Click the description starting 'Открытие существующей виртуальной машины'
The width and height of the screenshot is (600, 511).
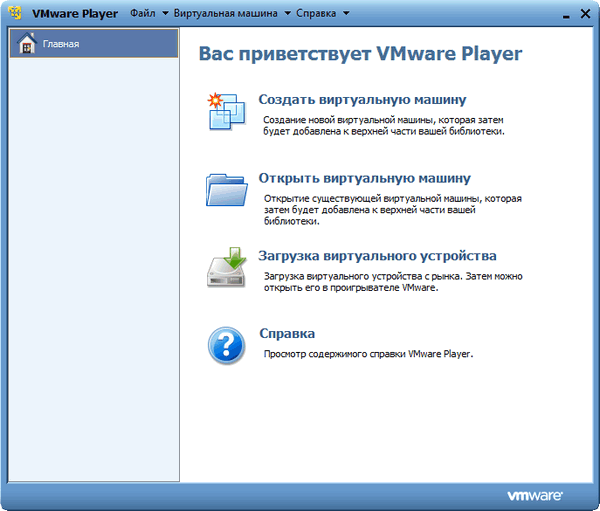pyautogui.click(x=393, y=210)
